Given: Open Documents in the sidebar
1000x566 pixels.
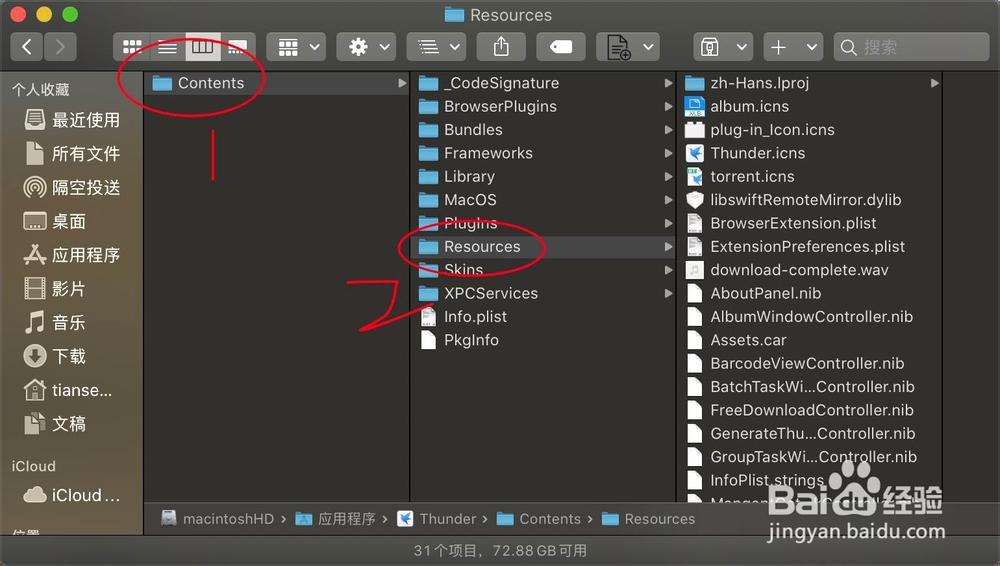Looking at the screenshot, I should pyautogui.click(x=55, y=424).
